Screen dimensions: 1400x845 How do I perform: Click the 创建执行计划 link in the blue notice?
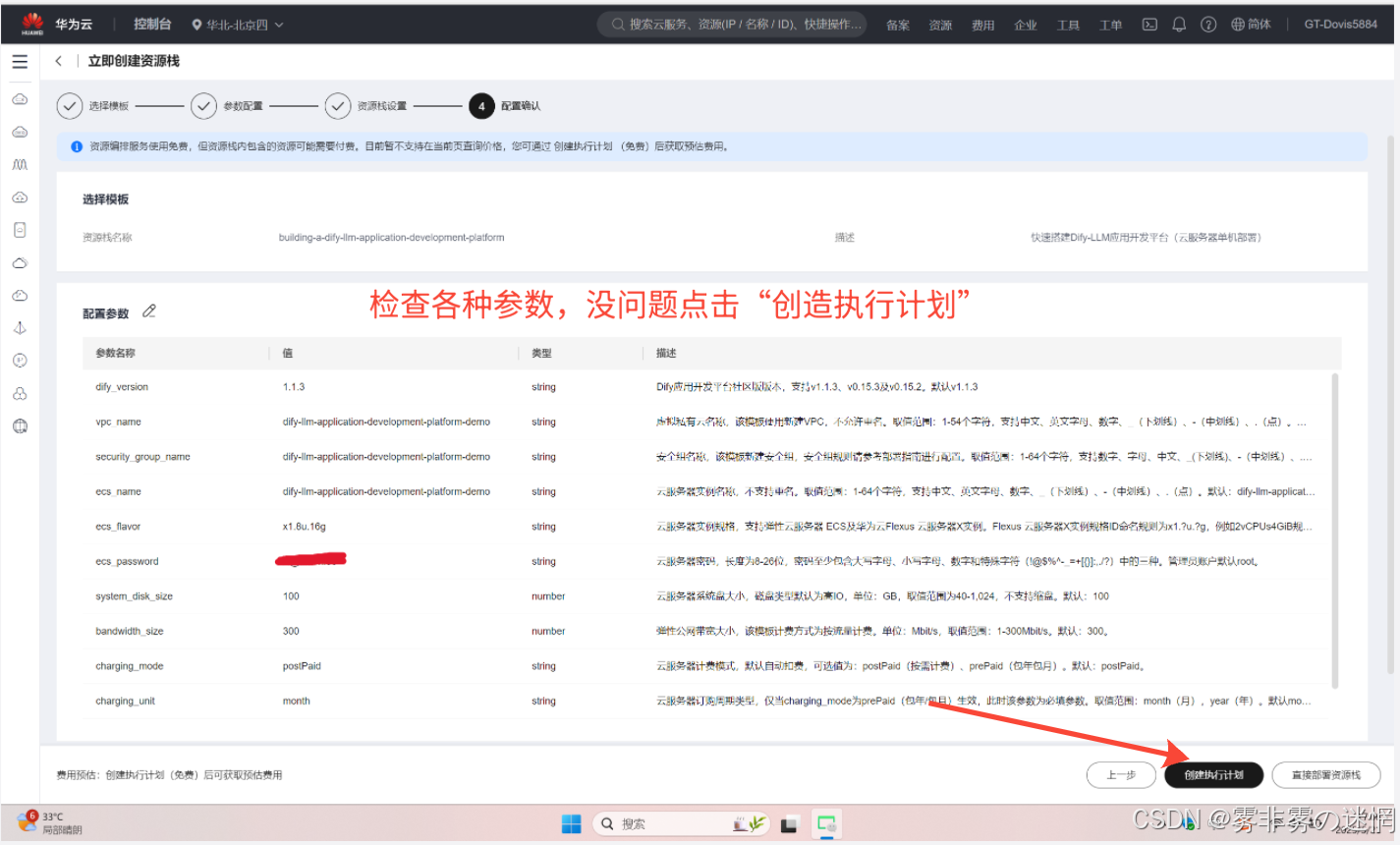coord(583,146)
